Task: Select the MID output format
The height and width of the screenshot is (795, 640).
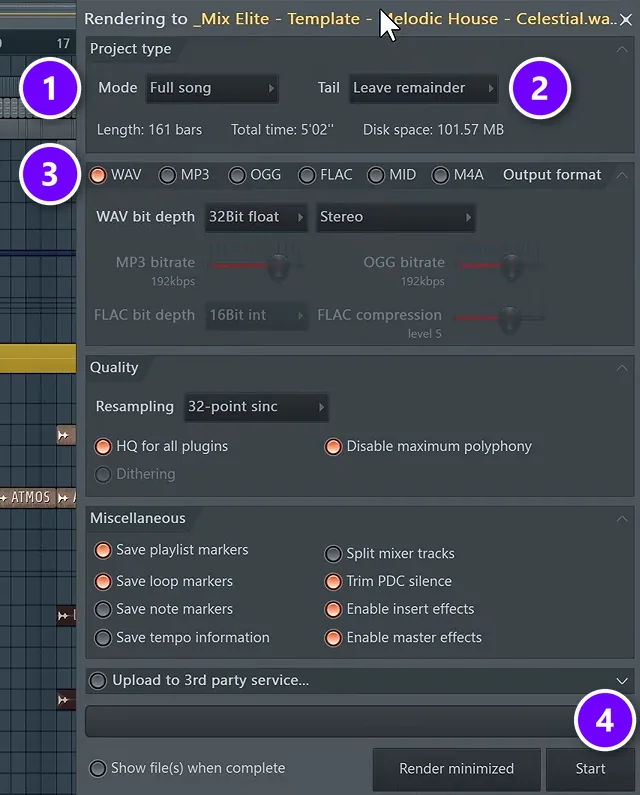Action: tap(376, 175)
